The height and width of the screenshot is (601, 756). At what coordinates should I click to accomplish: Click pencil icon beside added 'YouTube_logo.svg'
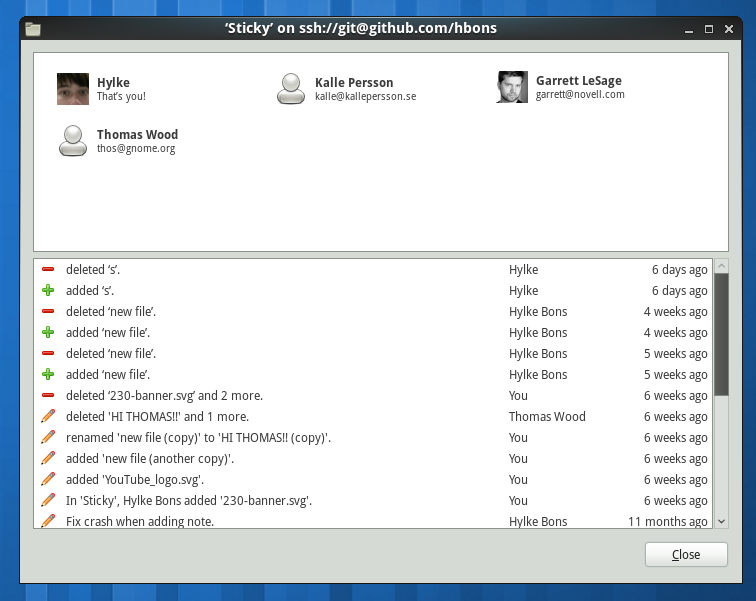click(48, 480)
